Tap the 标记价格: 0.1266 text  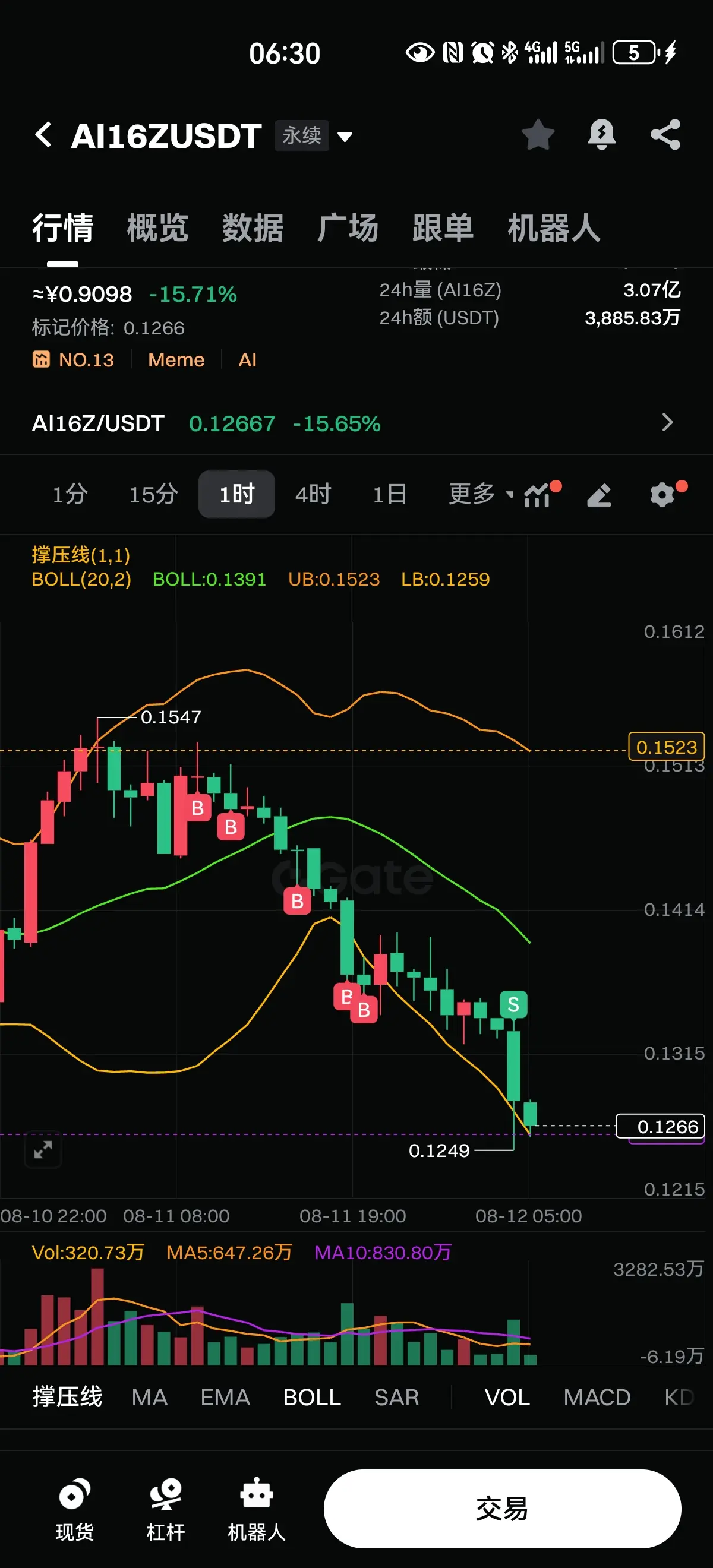tap(108, 327)
